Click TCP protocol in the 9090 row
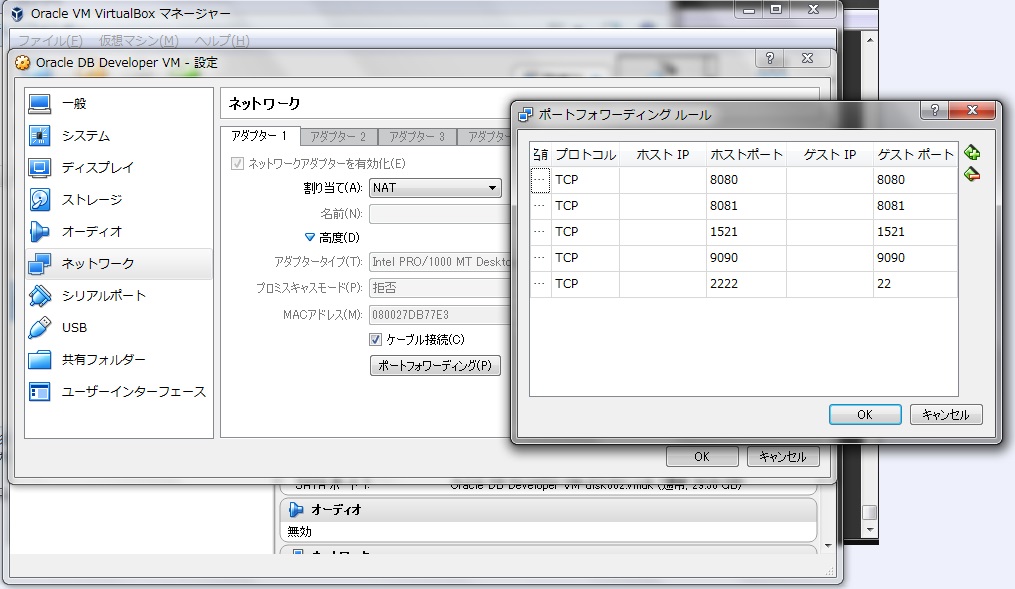Screen dimensions: 1015x589 585,258
